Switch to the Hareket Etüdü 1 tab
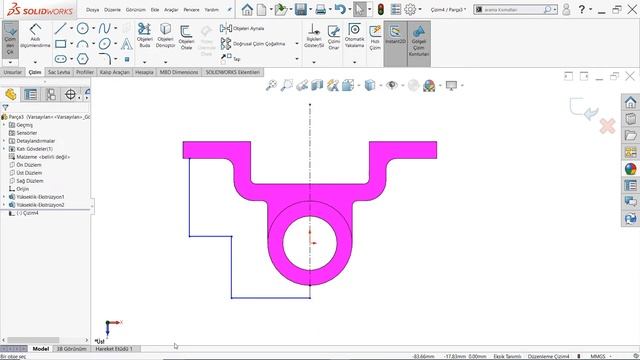Viewport: 640px width, 360px height. [x=114, y=349]
